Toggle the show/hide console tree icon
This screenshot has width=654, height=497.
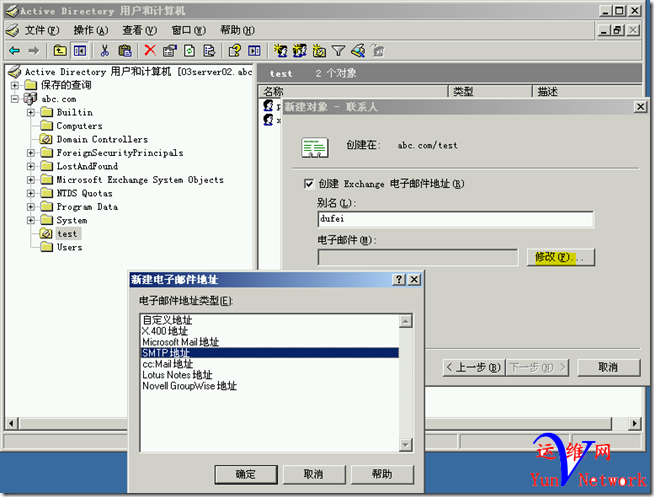pyautogui.click(x=80, y=51)
